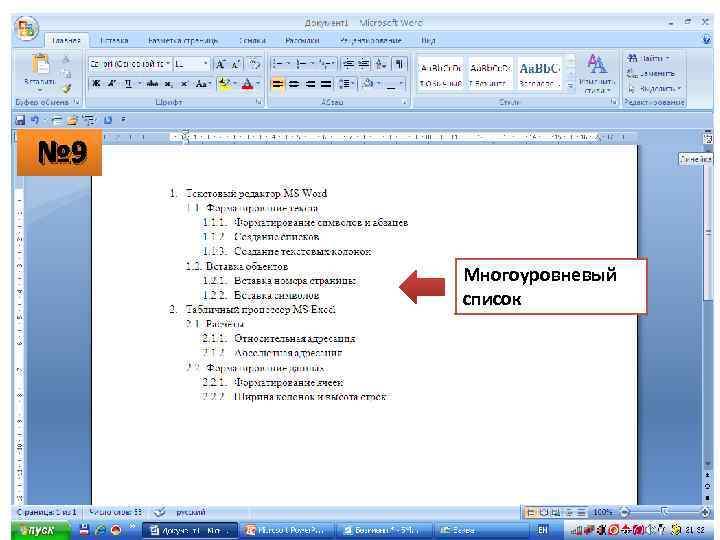This screenshot has width=720, height=540.
Task: Select the first (Normal) style thumbnail
Action: click(x=440, y=74)
